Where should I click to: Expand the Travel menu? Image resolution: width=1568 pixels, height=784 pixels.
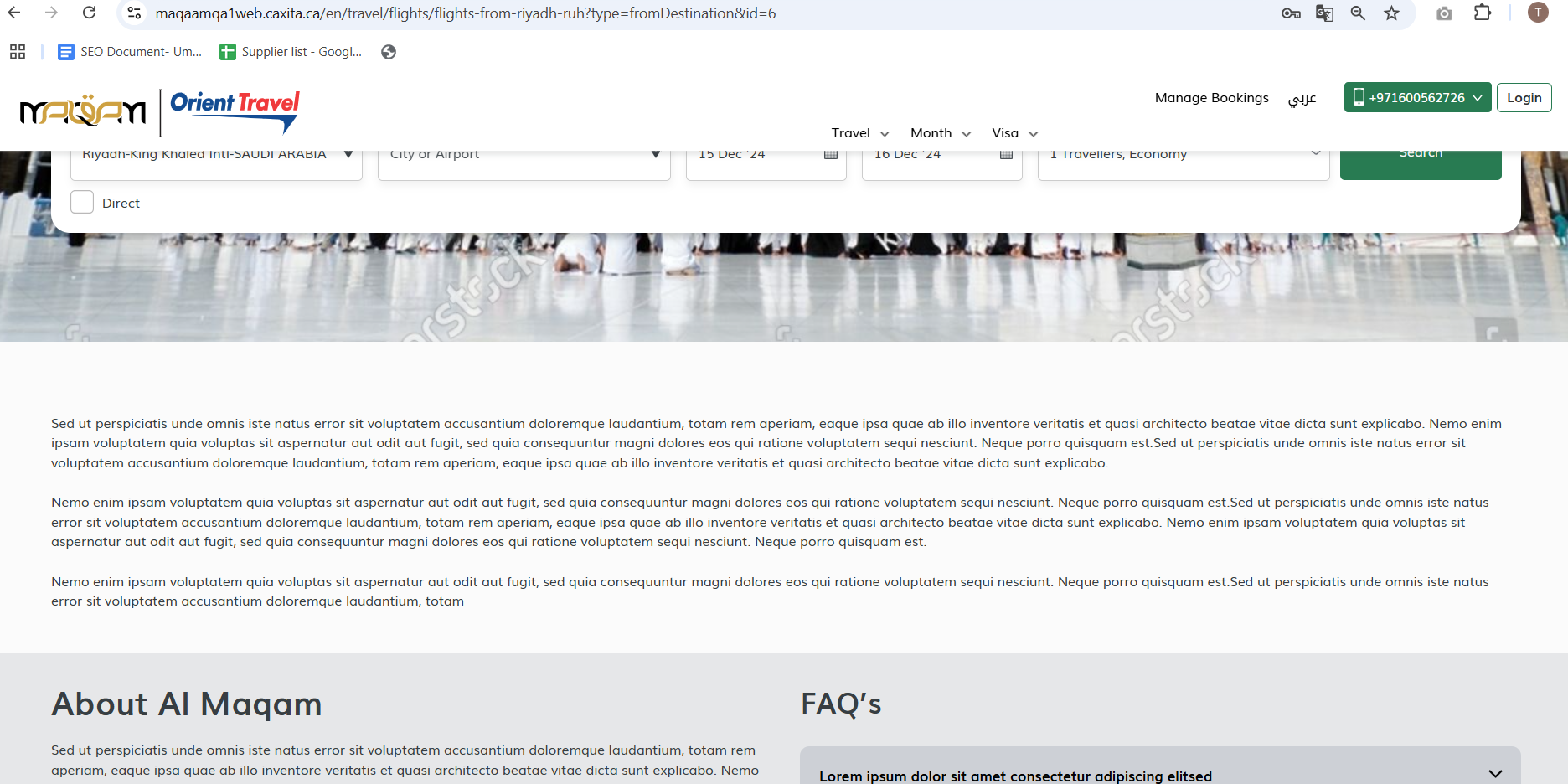(x=860, y=133)
